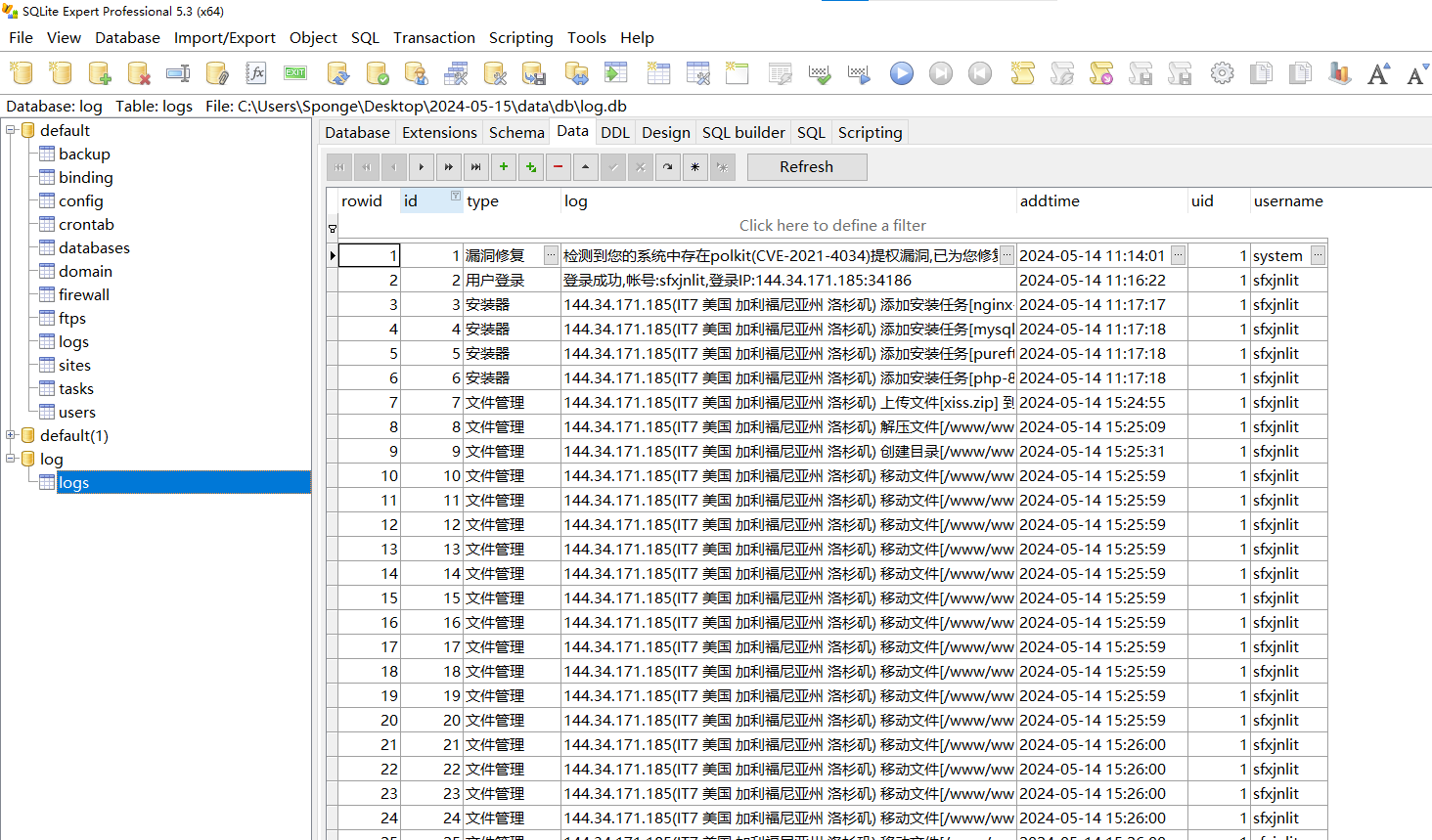Click the scroll icon with pink arrow
Image resolution: width=1432 pixels, height=840 pixels.
1101,73
